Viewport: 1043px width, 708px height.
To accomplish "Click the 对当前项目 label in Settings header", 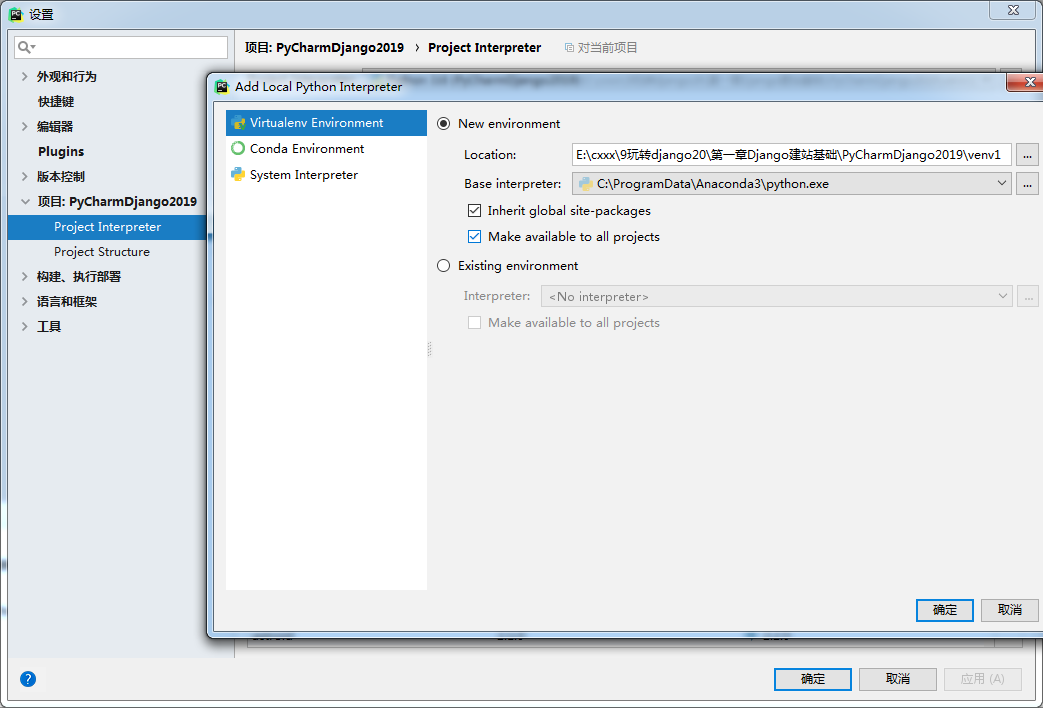I will 607,48.
